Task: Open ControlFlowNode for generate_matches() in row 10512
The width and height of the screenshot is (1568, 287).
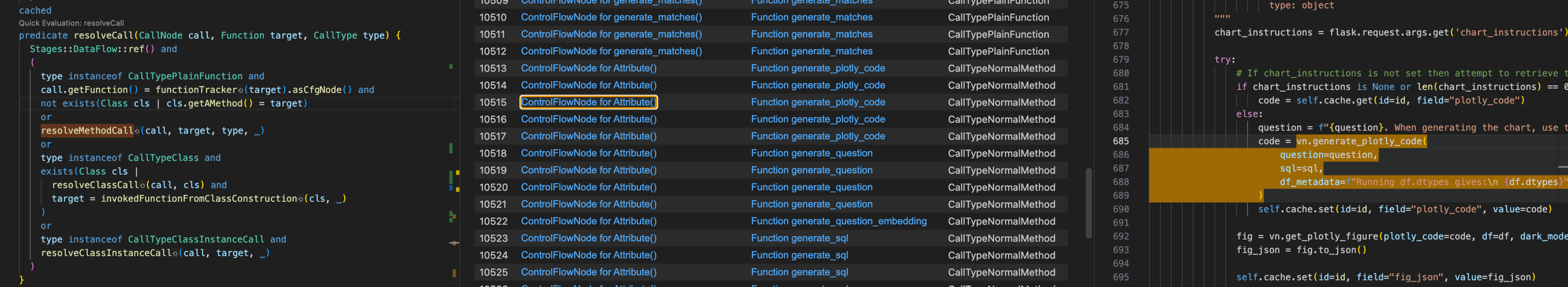Action: pyautogui.click(x=611, y=52)
